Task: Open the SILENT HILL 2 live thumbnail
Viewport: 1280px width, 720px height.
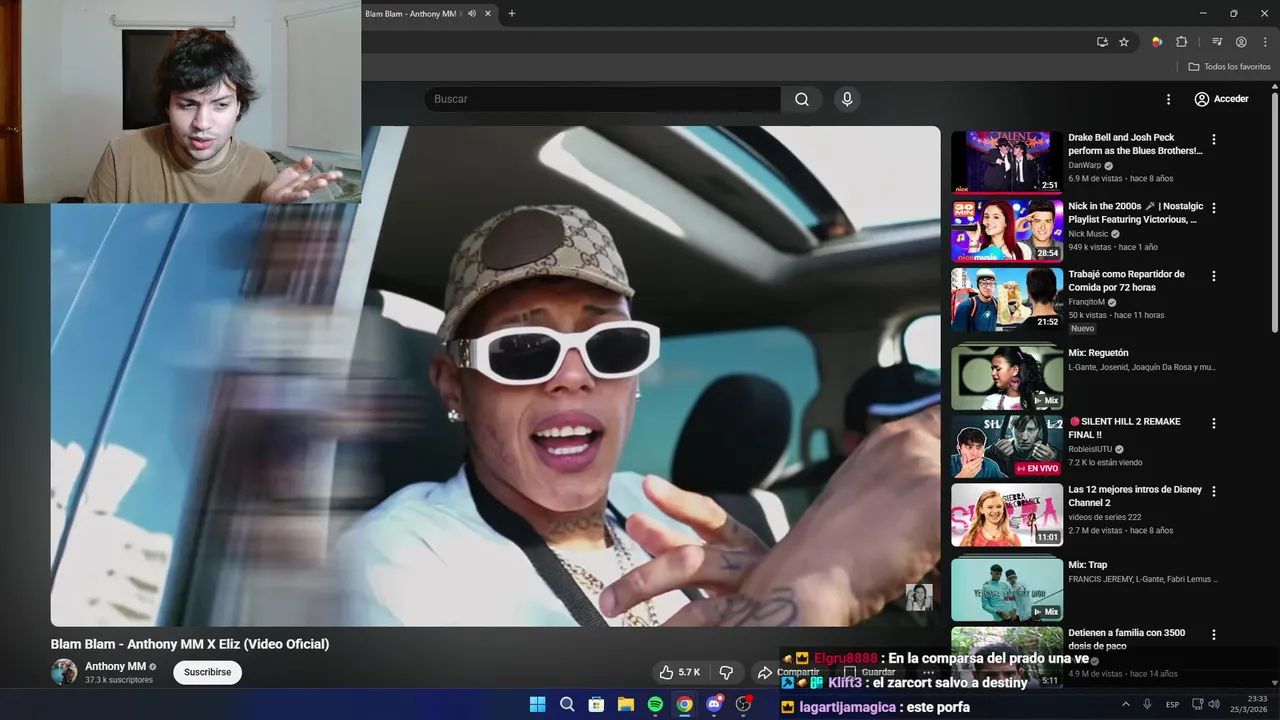Action: coord(1007,446)
